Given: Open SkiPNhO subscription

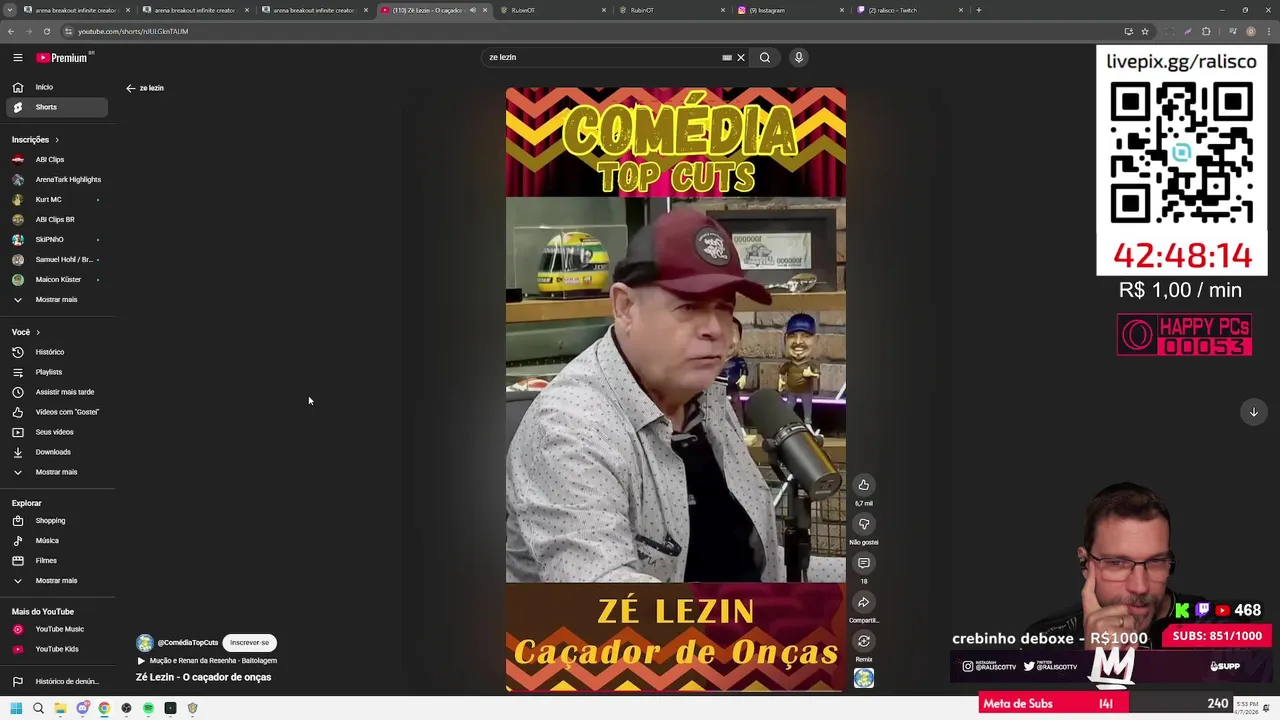Looking at the screenshot, I should point(55,240).
